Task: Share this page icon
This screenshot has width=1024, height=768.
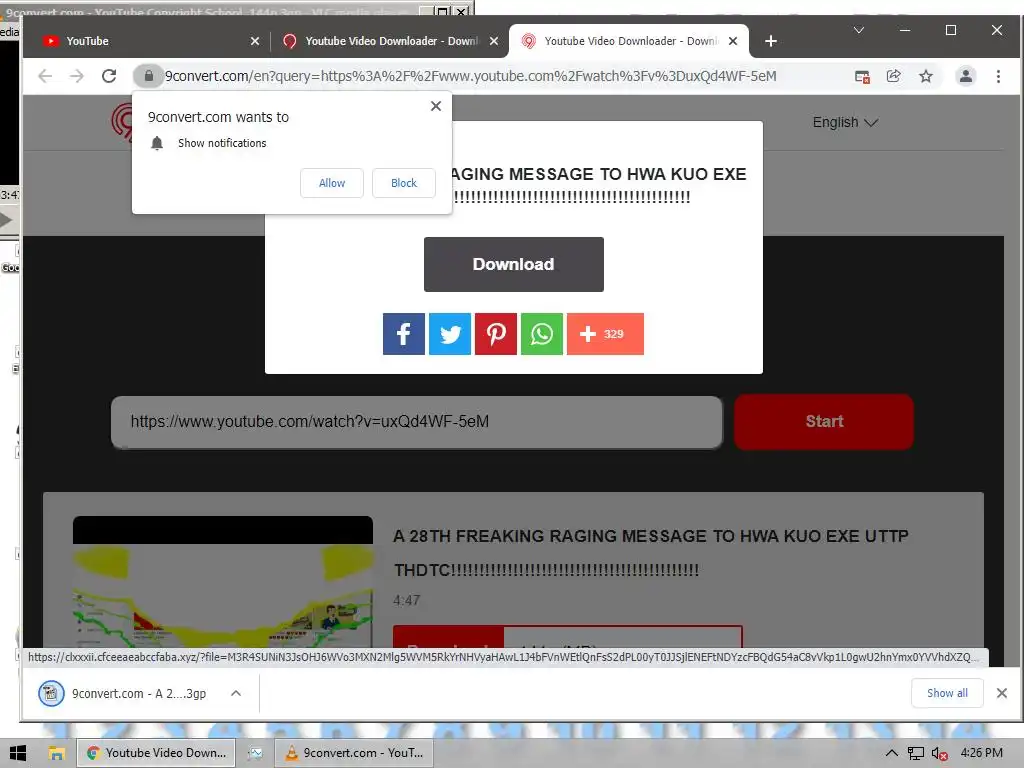Action: click(893, 76)
